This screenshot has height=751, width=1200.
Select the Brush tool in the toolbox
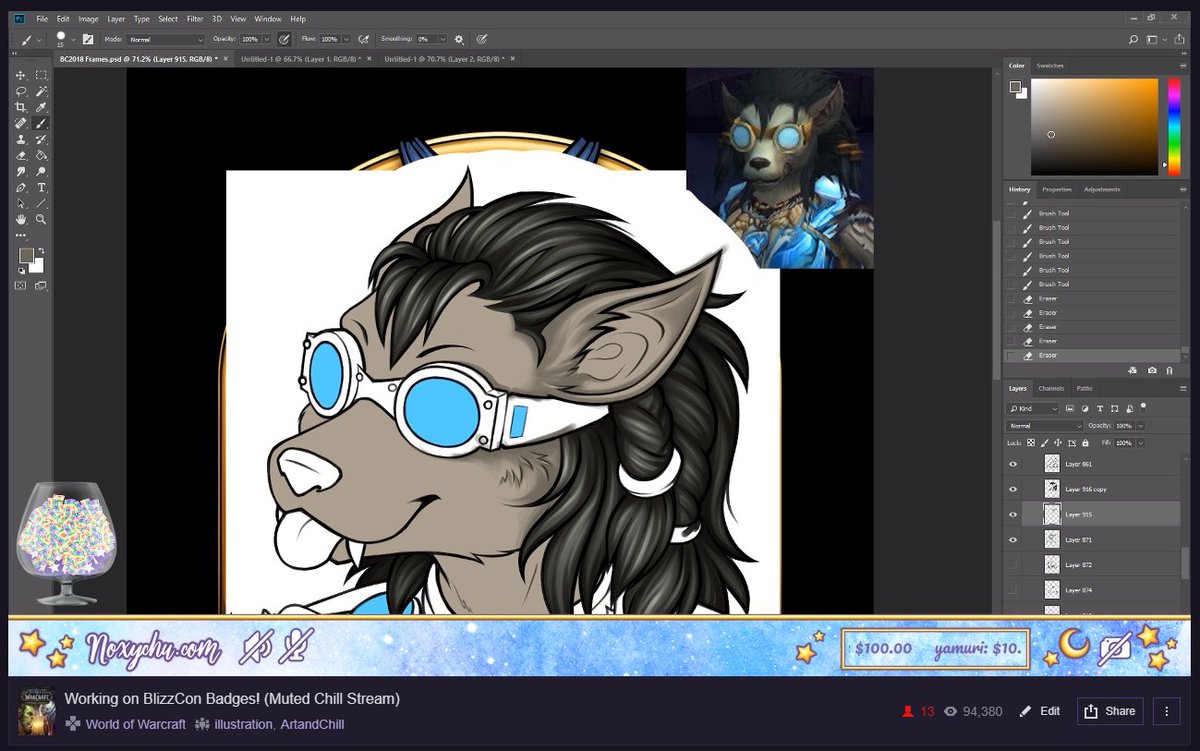coord(41,123)
